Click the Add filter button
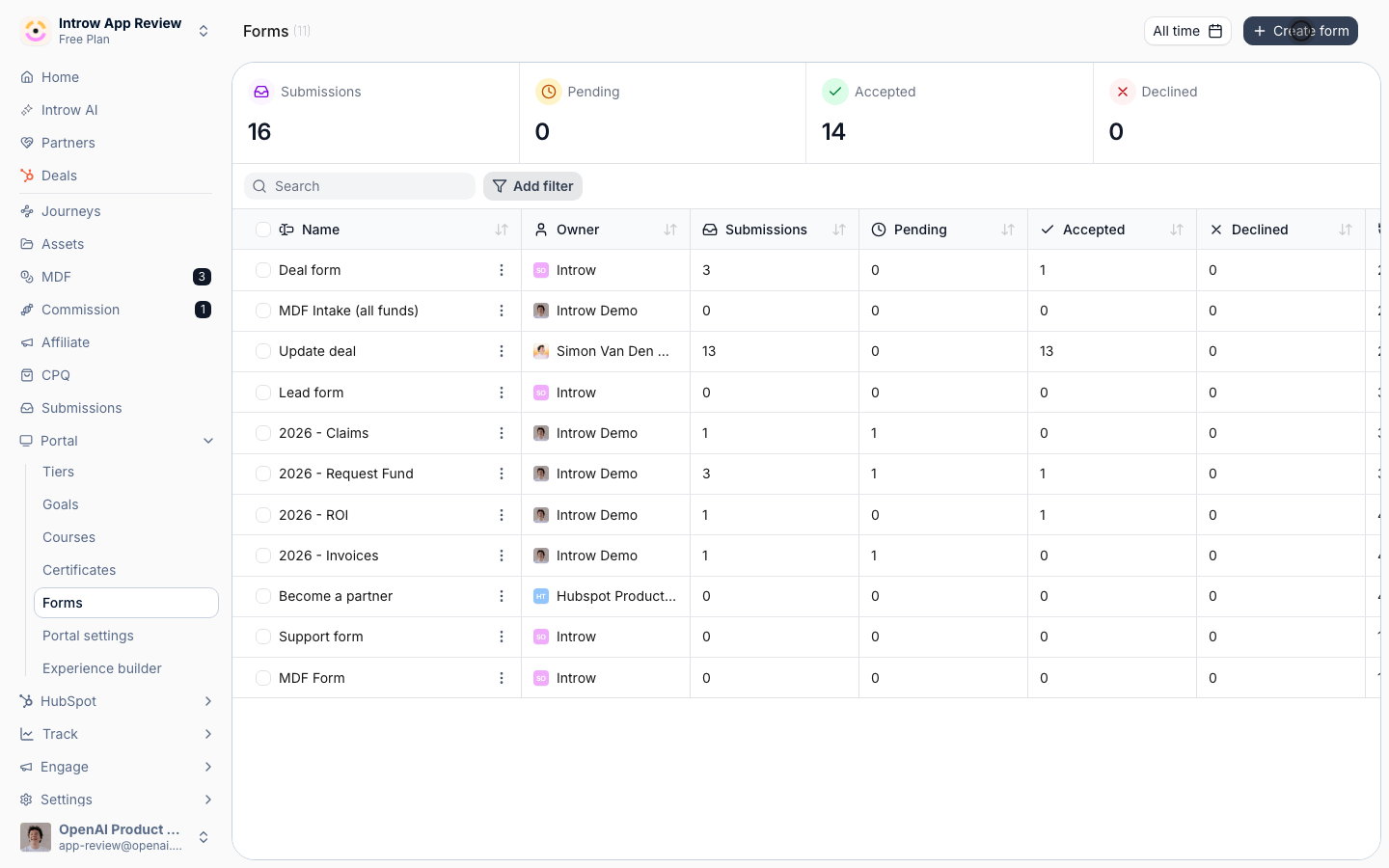Viewport: 1389px width, 868px height. point(532,186)
